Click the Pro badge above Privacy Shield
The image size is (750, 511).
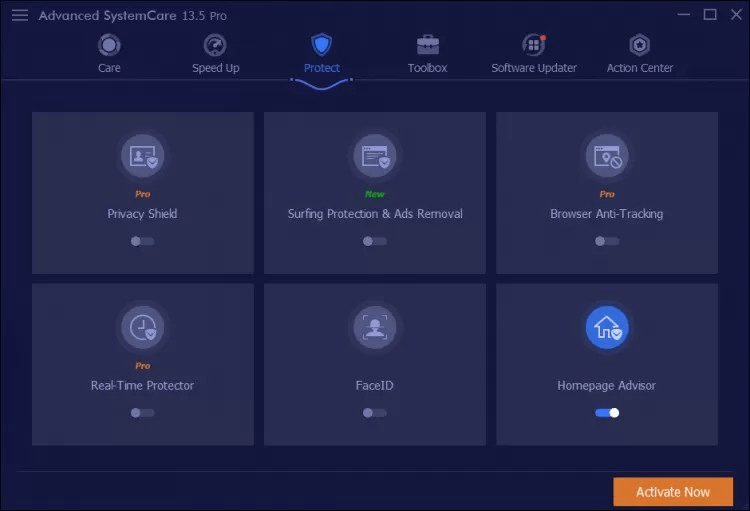pyautogui.click(x=143, y=194)
